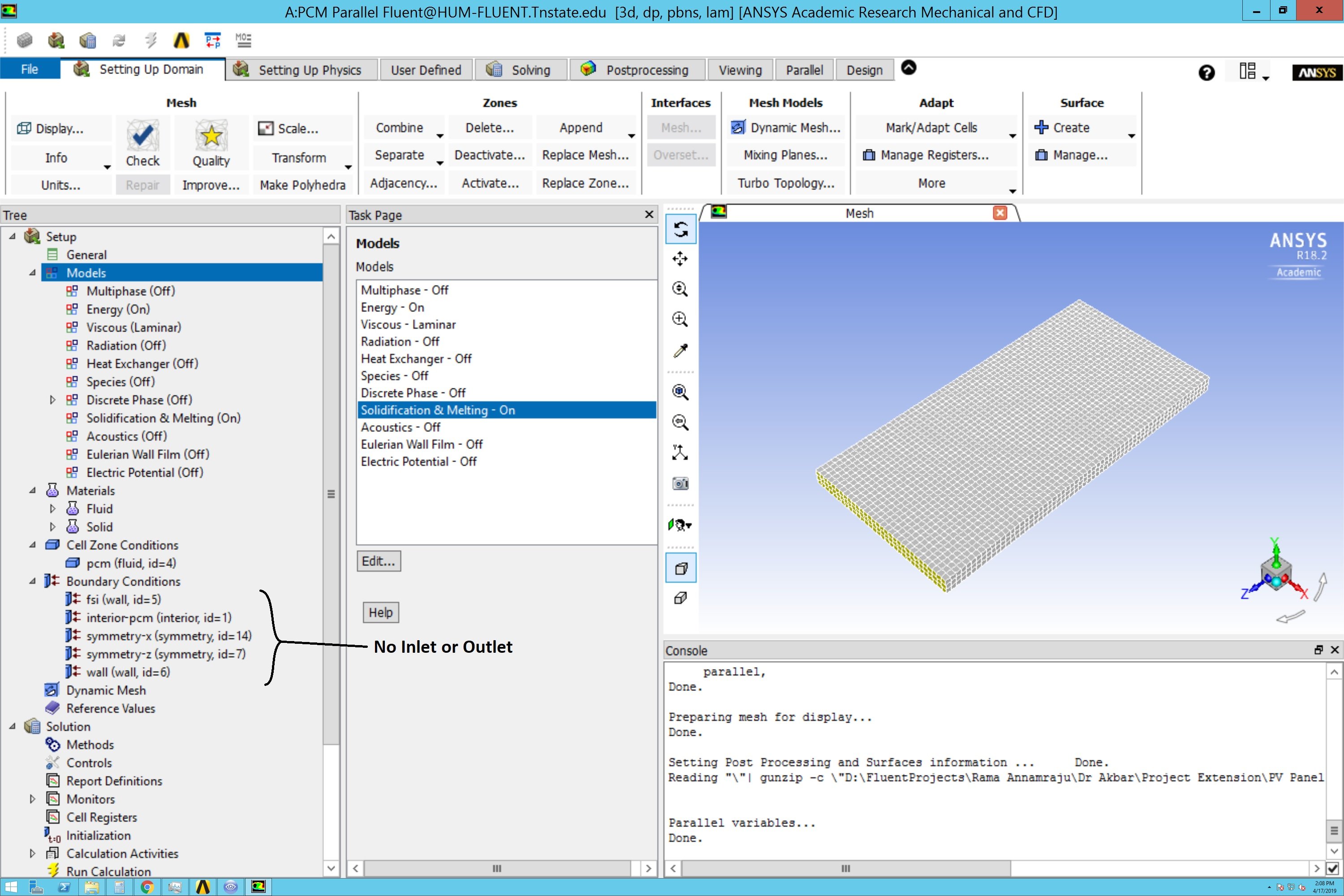The height and width of the screenshot is (896, 1344).
Task: Click the box-with-calculator icon in top toolbar
Action: click(87, 40)
